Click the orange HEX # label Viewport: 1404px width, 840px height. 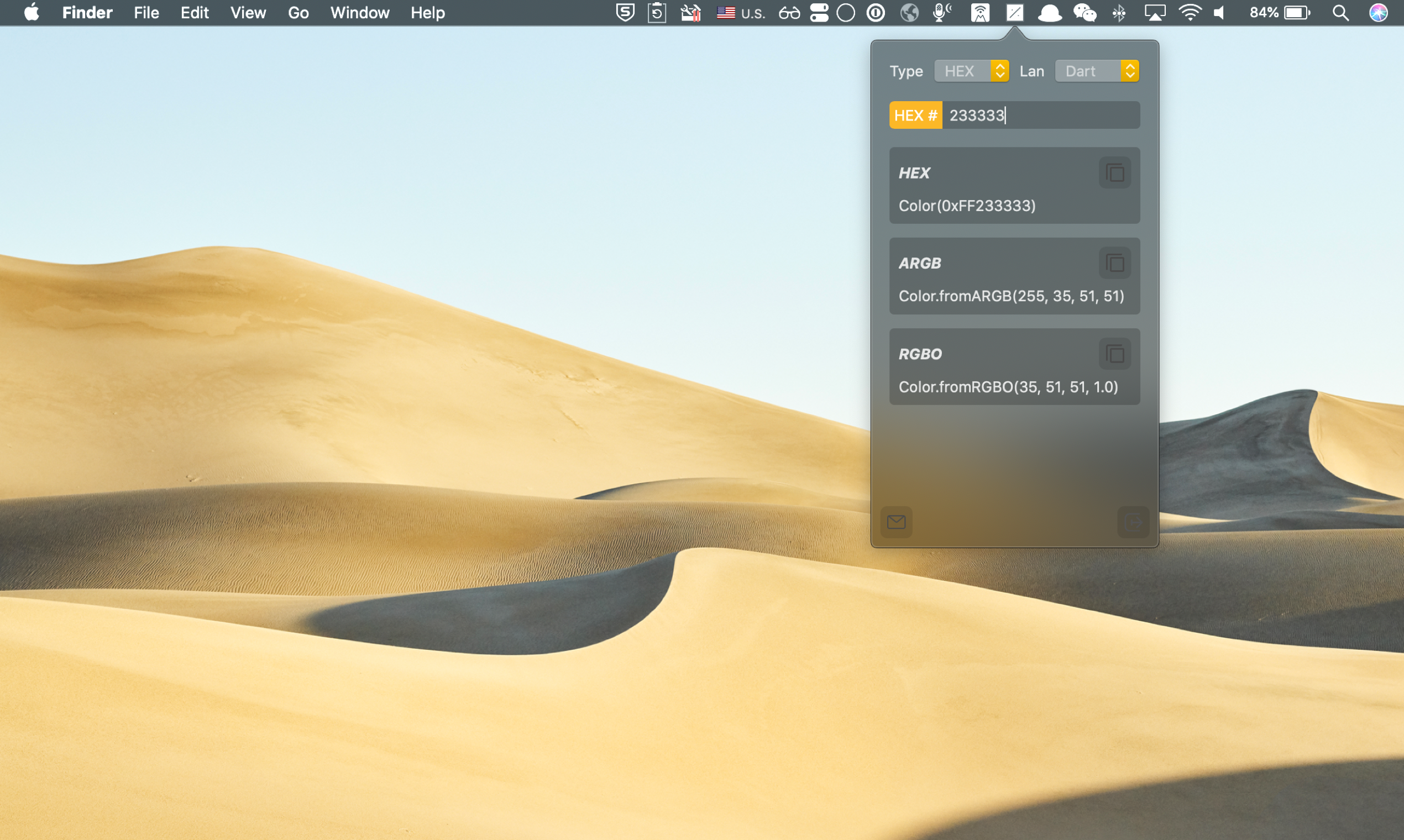(x=915, y=116)
